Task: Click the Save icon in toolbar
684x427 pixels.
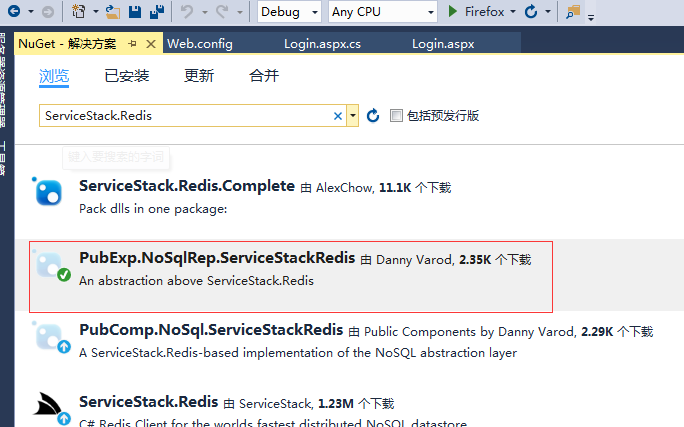Action: coord(135,12)
